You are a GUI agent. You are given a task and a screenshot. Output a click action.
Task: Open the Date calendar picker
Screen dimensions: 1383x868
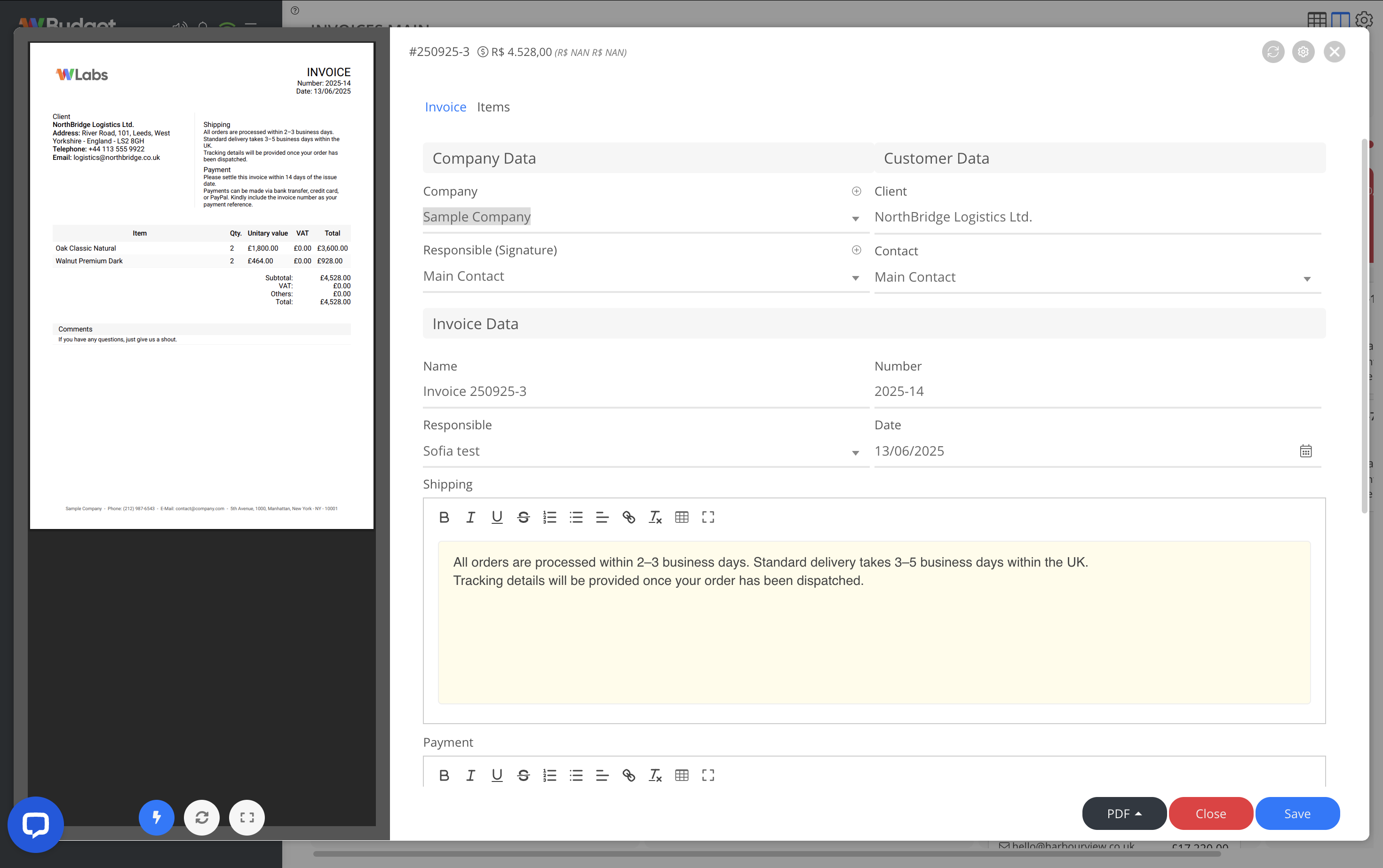click(x=1306, y=450)
